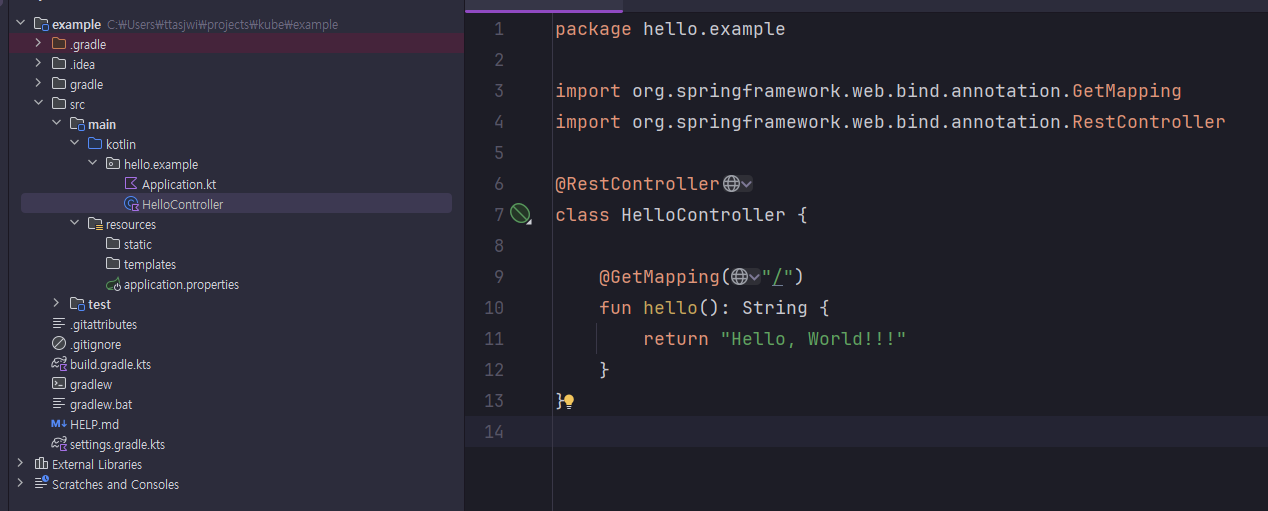Viewport: 1268px width, 511px height.
Task: Collapse the resources folder chevron
Action: coord(75,224)
